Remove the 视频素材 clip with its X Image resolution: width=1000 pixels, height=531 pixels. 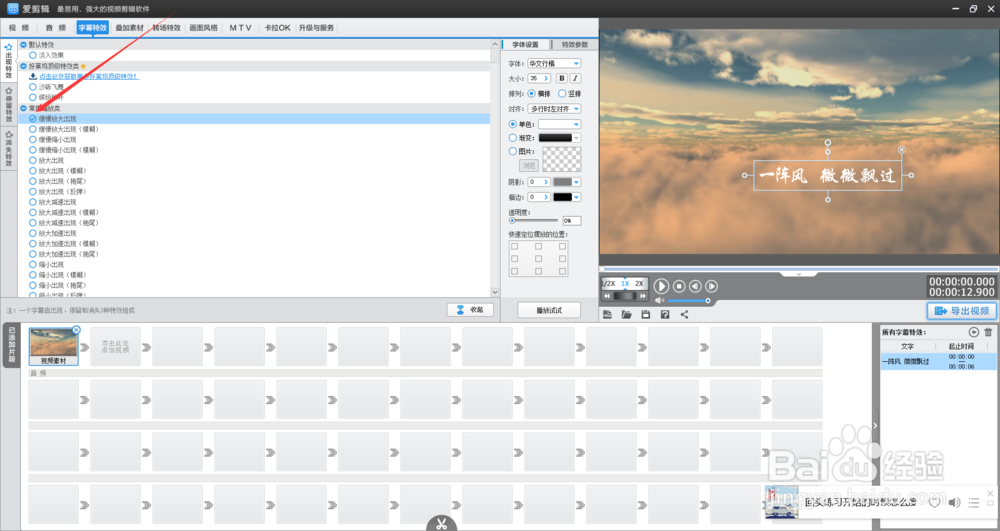click(x=76, y=330)
